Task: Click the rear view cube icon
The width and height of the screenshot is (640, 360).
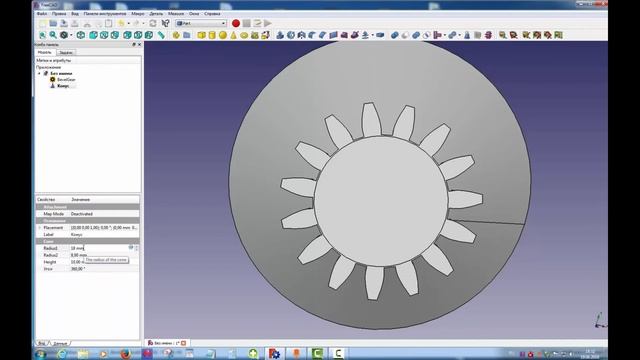Action: click(x=127, y=35)
